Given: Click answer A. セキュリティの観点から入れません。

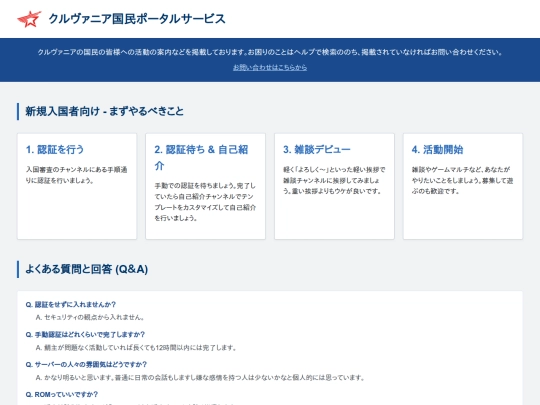Looking at the screenshot, I should click(90, 317).
